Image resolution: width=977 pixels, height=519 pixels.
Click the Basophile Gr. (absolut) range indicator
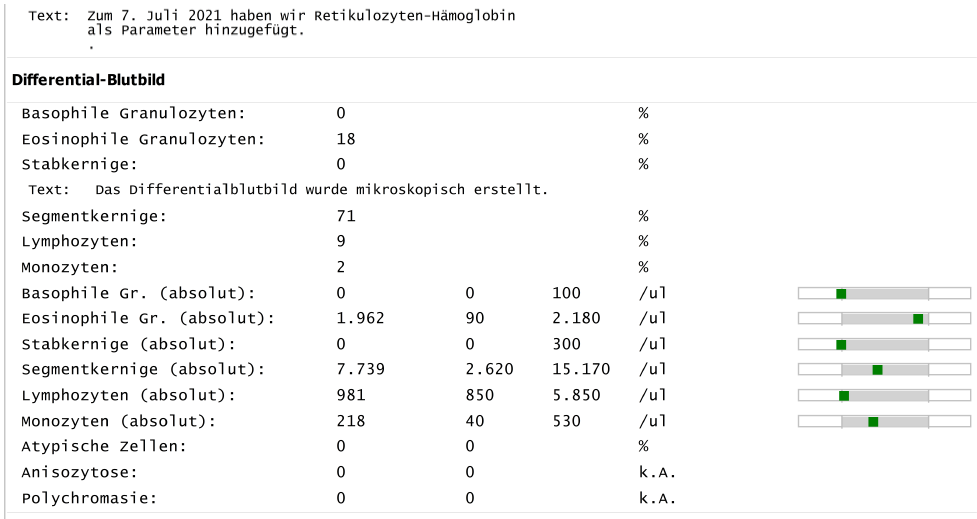click(x=884, y=293)
